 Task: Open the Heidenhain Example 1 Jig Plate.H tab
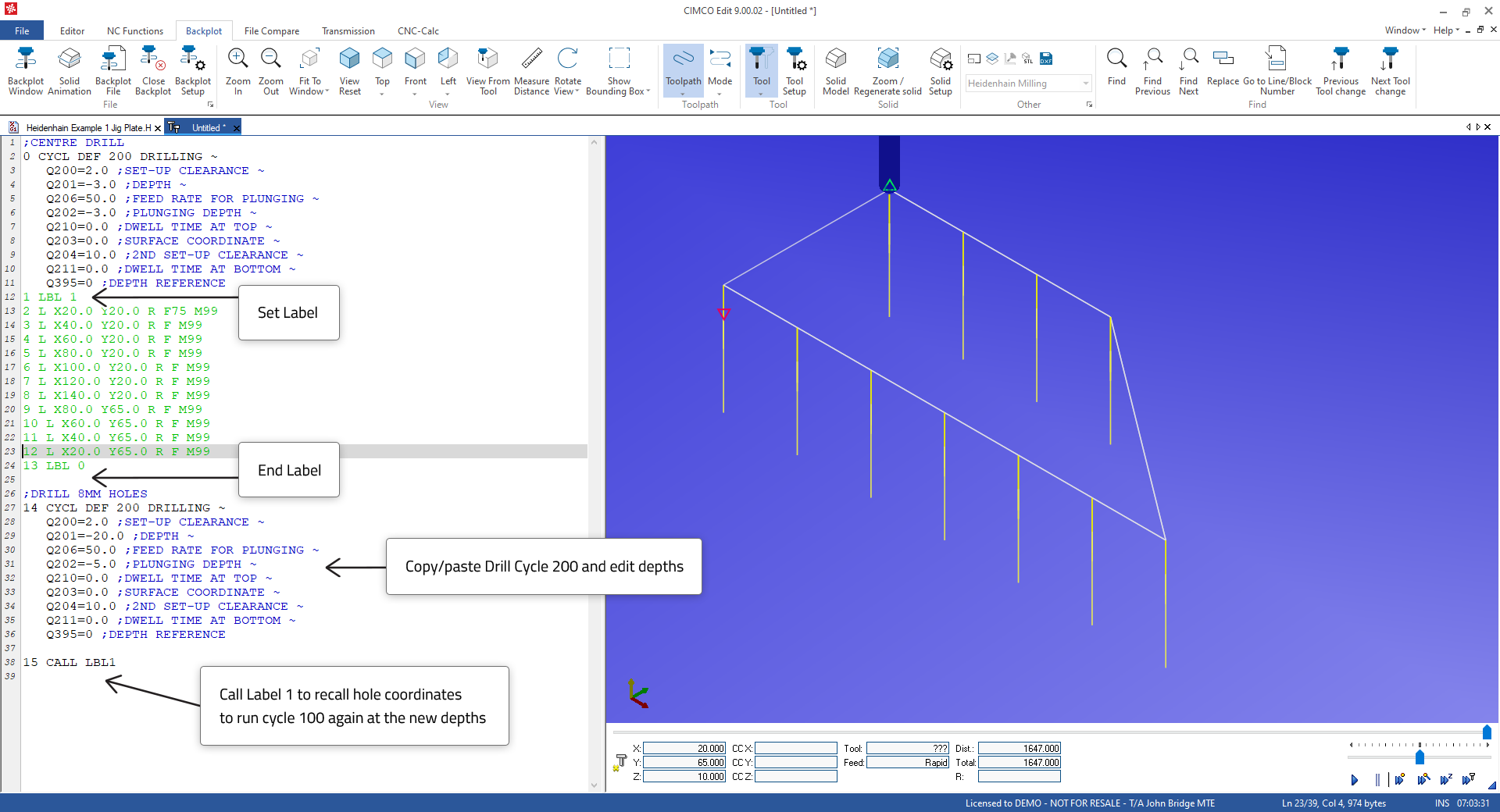click(x=87, y=127)
